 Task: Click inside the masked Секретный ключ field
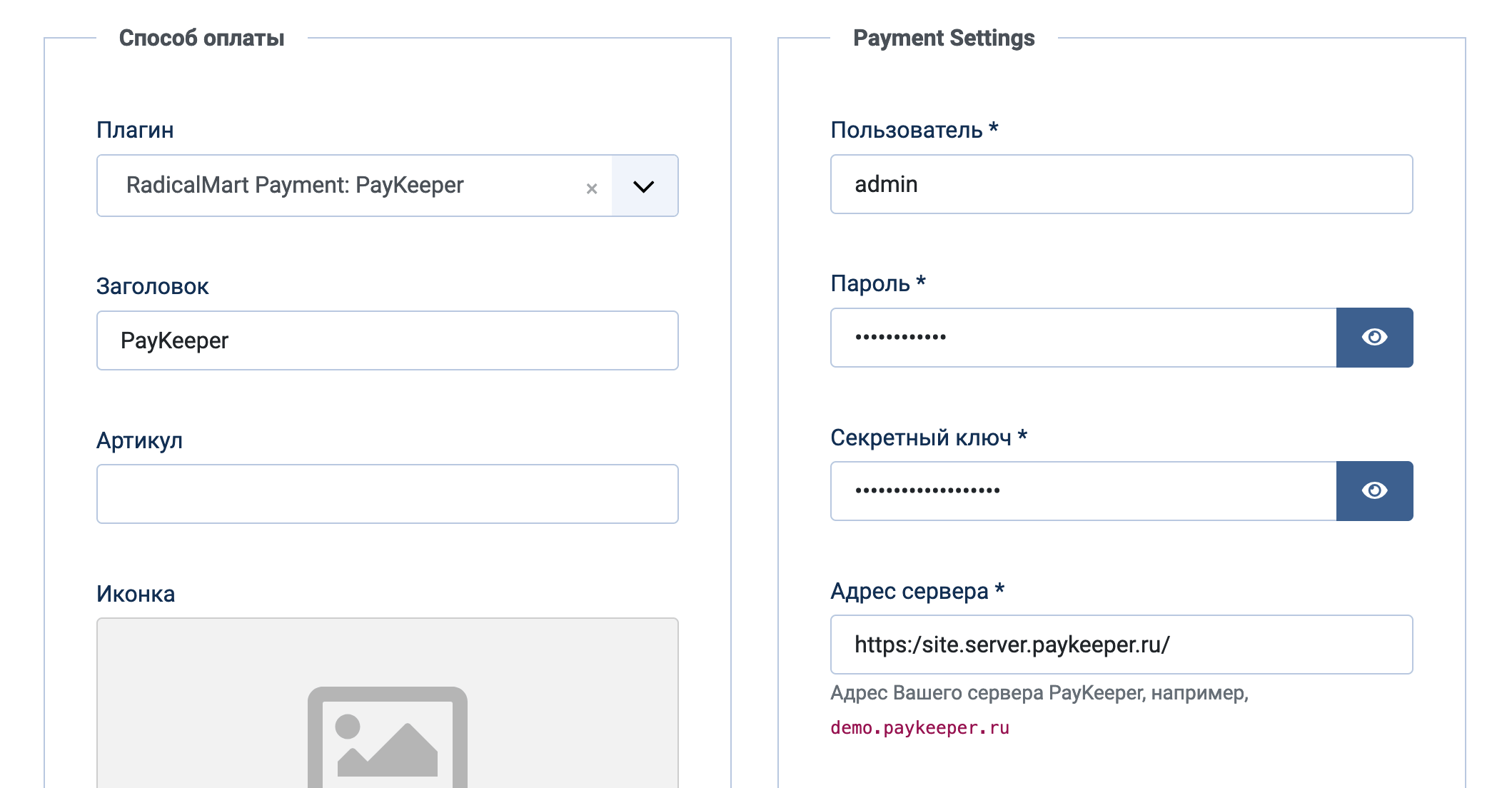1082,491
